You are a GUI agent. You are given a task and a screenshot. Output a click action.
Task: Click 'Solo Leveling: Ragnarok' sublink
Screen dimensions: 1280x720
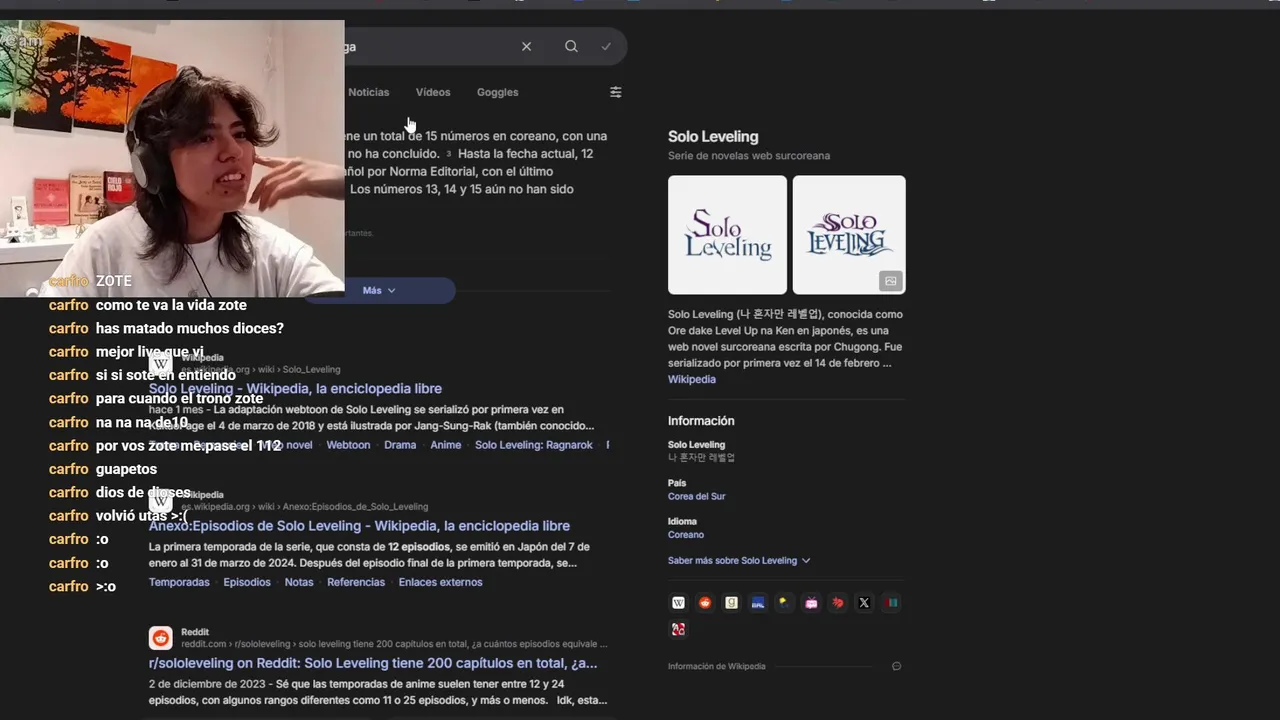534,445
